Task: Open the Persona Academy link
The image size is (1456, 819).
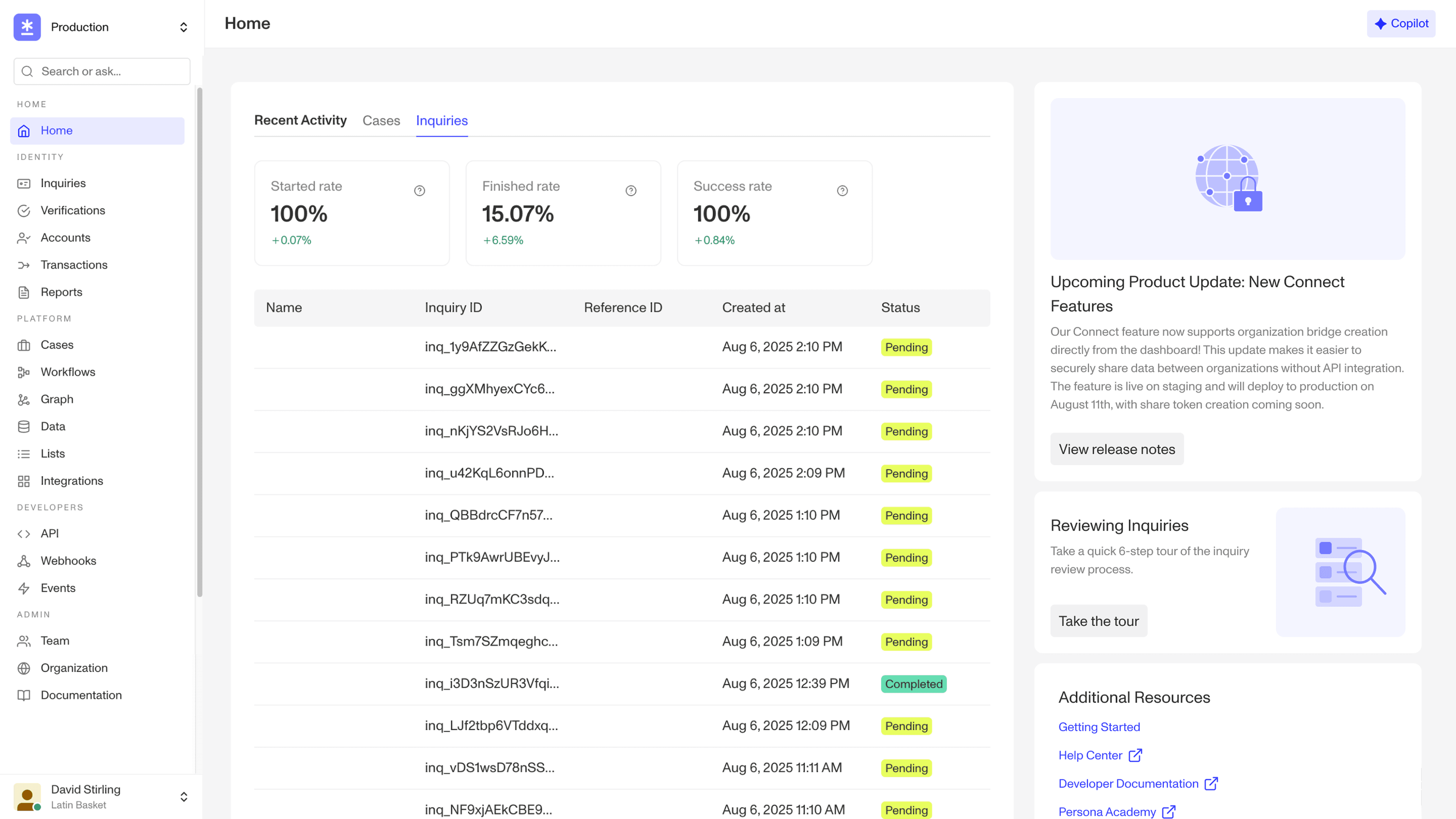Action: coord(1116,812)
